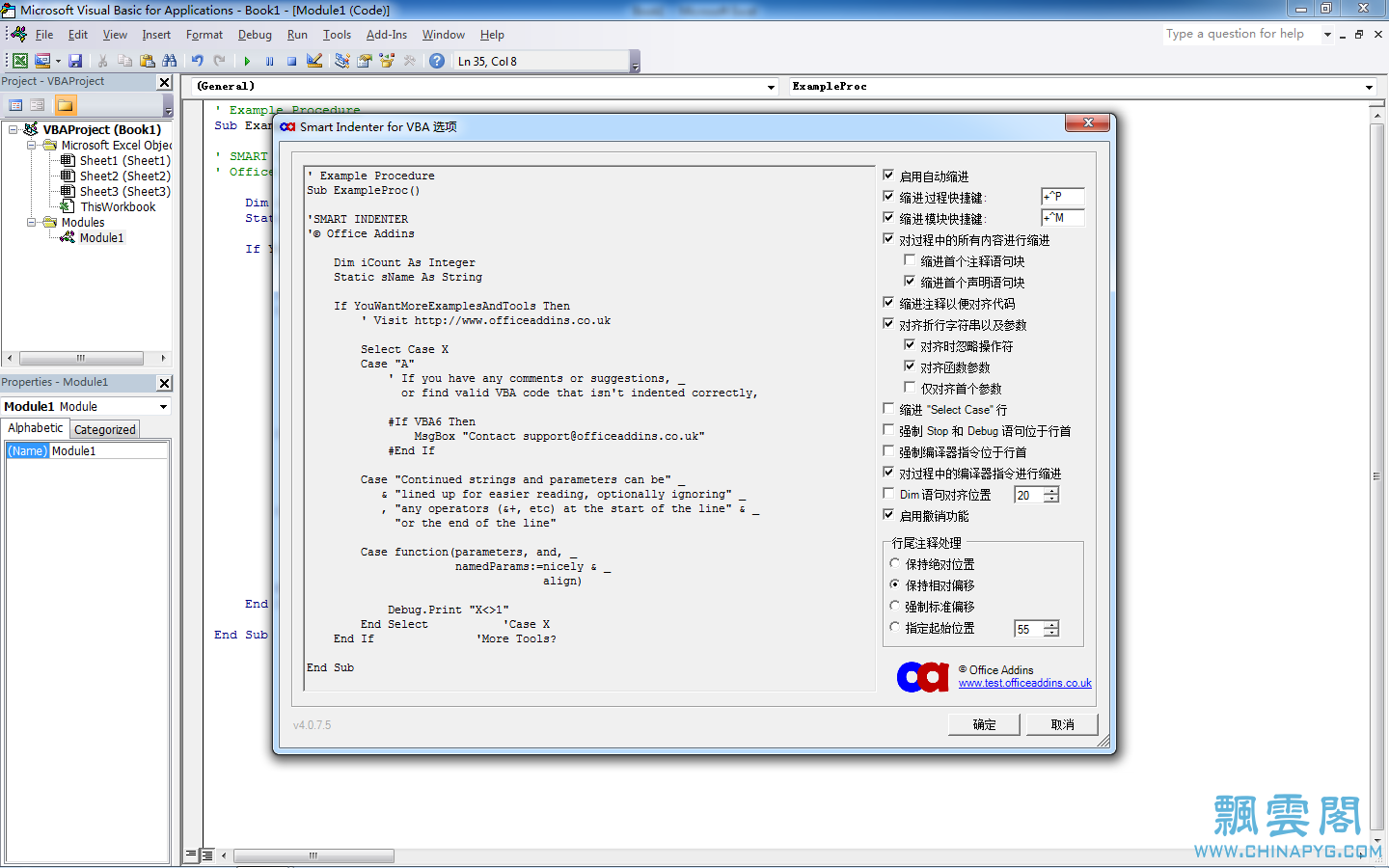Select 保持绝对位置 radio button
This screenshot has width=1389, height=868.
click(894, 563)
